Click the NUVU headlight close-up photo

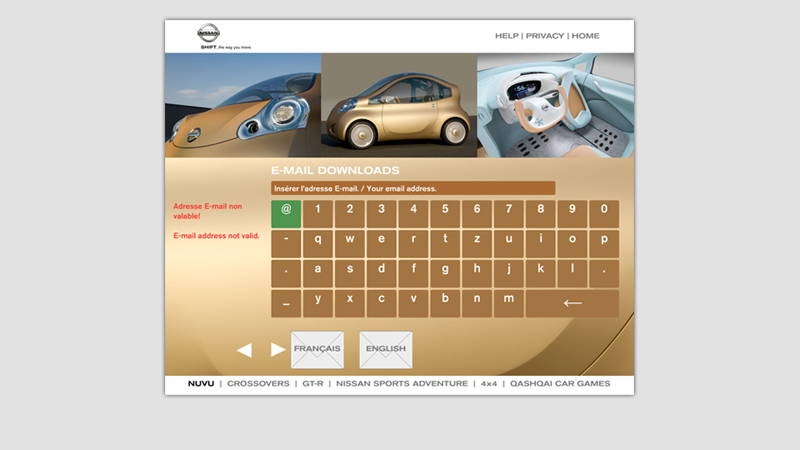pyautogui.click(x=243, y=105)
